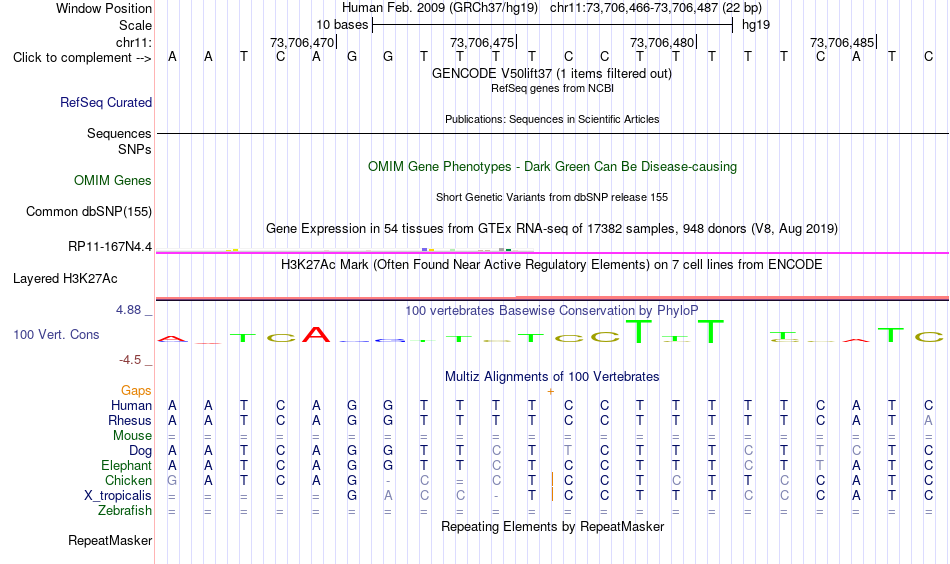Click the orange plus gap marker
The height and width of the screenshot is (564, 950).
[x=551, y=391]
